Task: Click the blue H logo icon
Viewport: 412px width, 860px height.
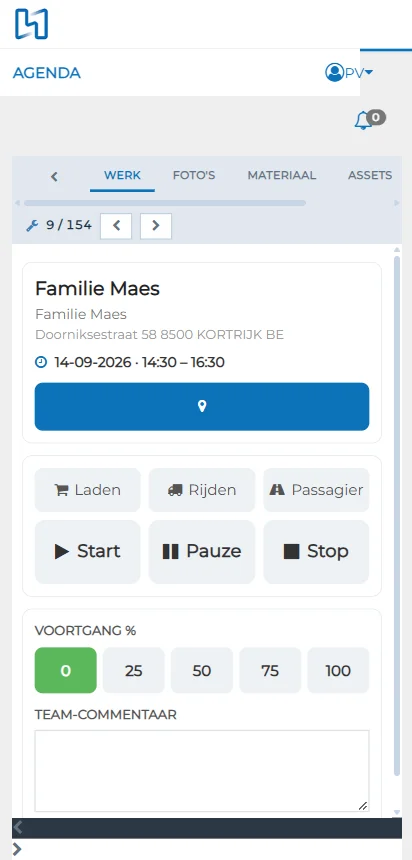Action: pos(31,24)
